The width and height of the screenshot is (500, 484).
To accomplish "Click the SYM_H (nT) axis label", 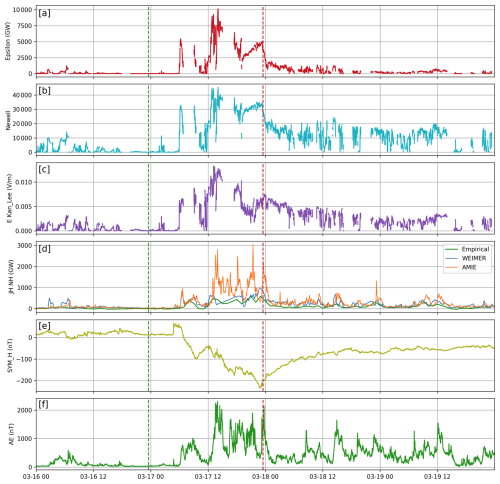I will [x=10, y=356].
